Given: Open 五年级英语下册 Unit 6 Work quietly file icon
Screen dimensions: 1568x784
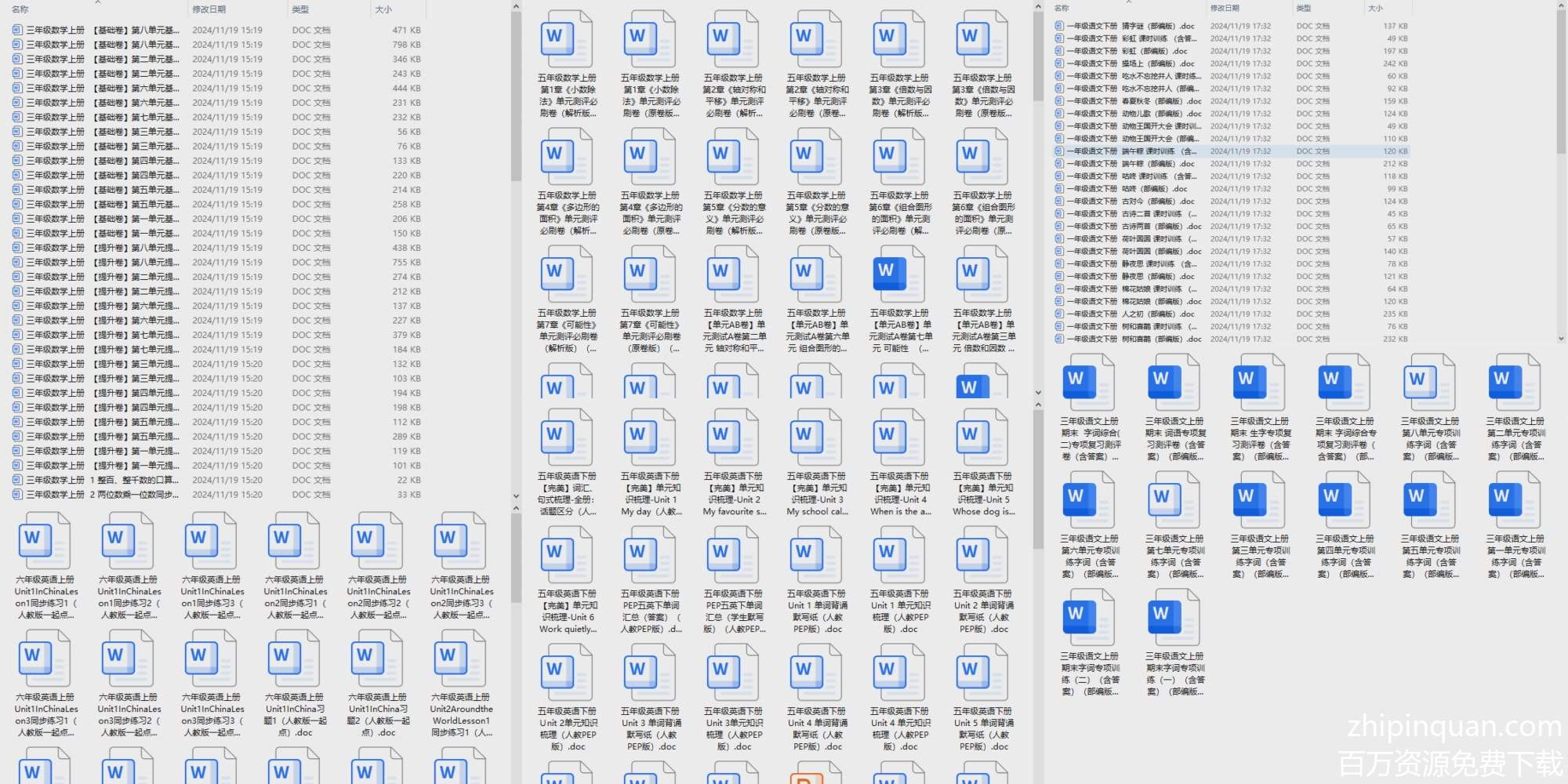Looking at the screenshot, I should (x=566, y=556).
